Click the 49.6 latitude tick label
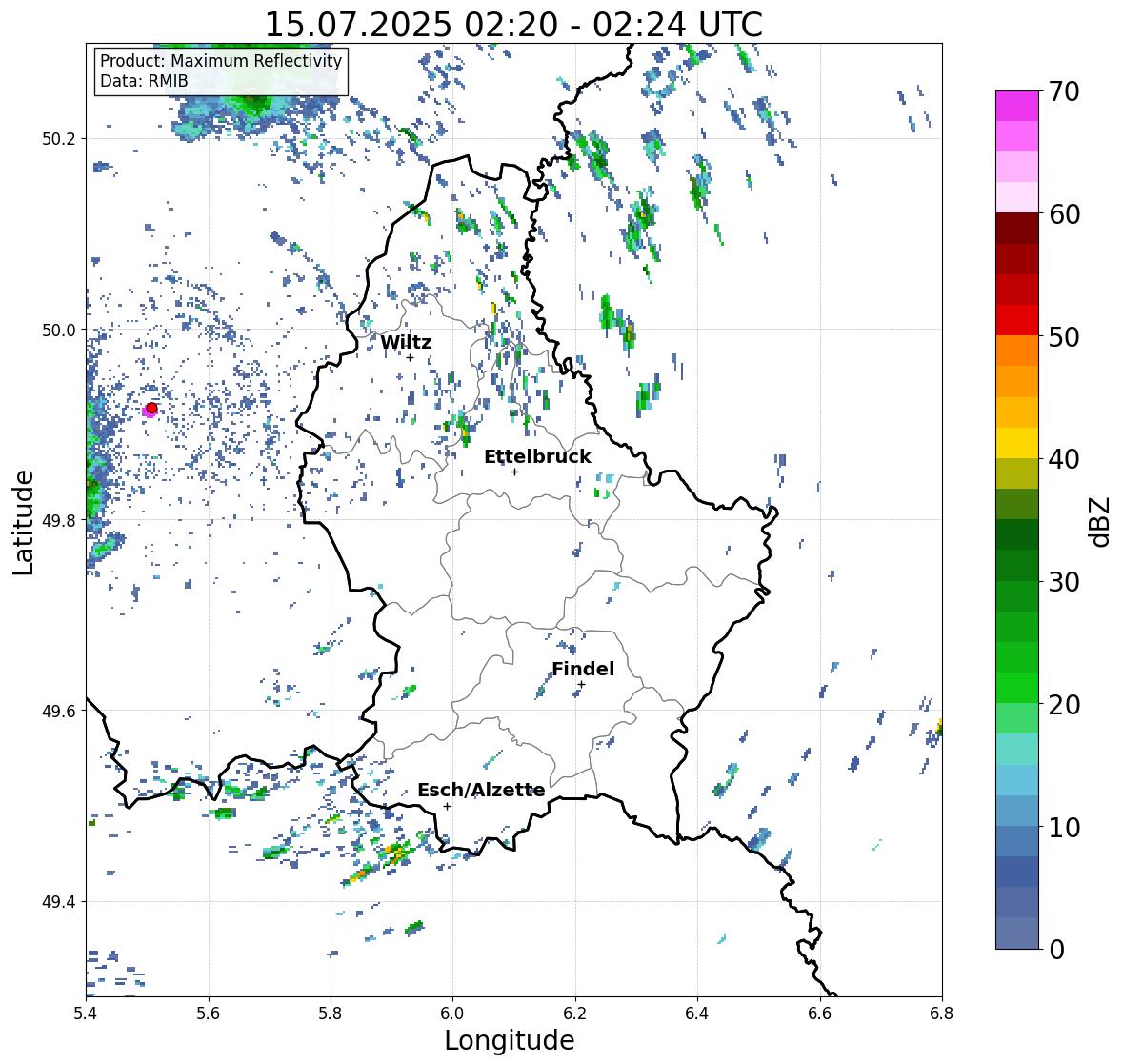1123x1064 pixels. 59,711
